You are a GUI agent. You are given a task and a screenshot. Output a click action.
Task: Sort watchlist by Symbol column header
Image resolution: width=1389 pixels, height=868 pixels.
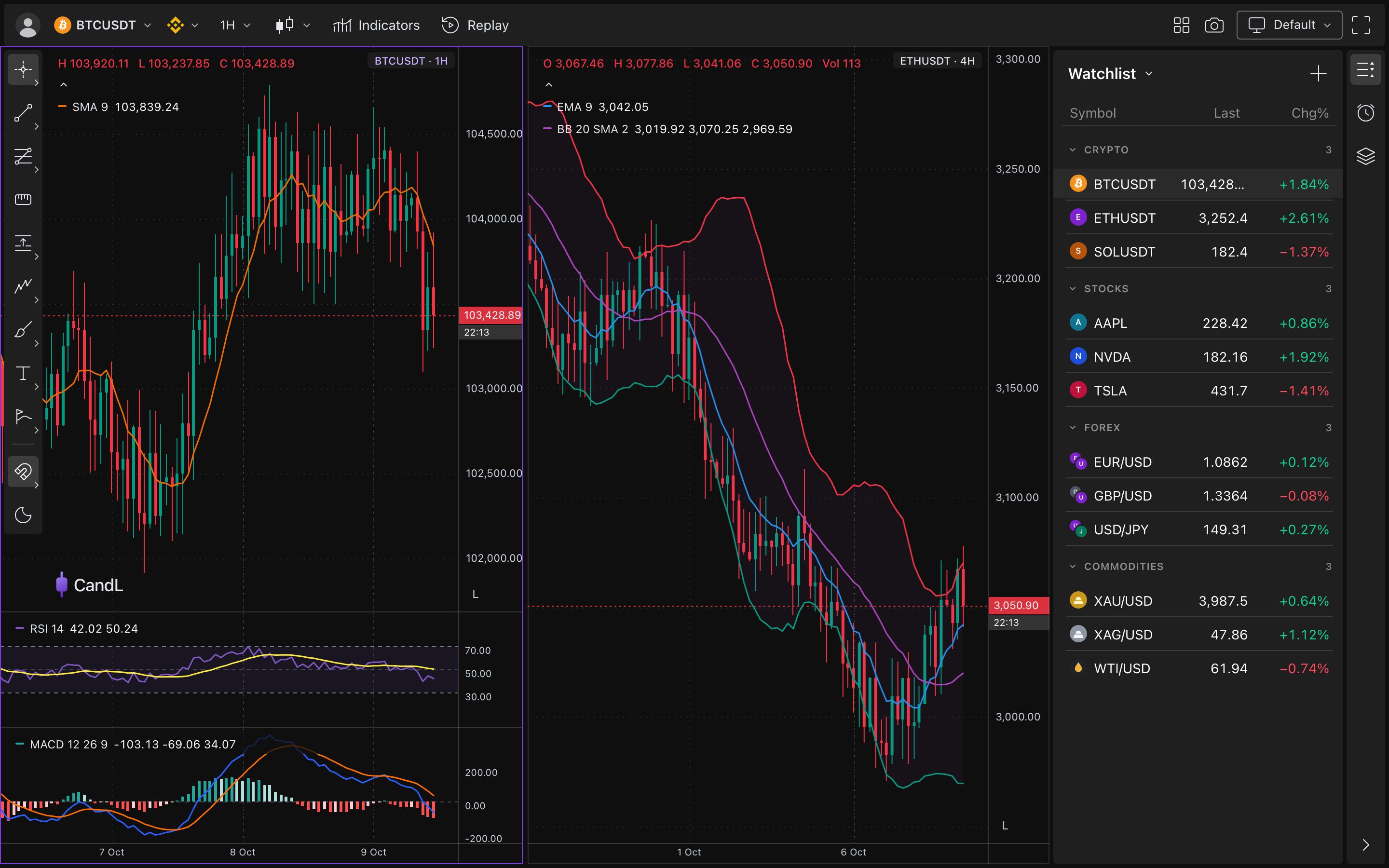1093,113
